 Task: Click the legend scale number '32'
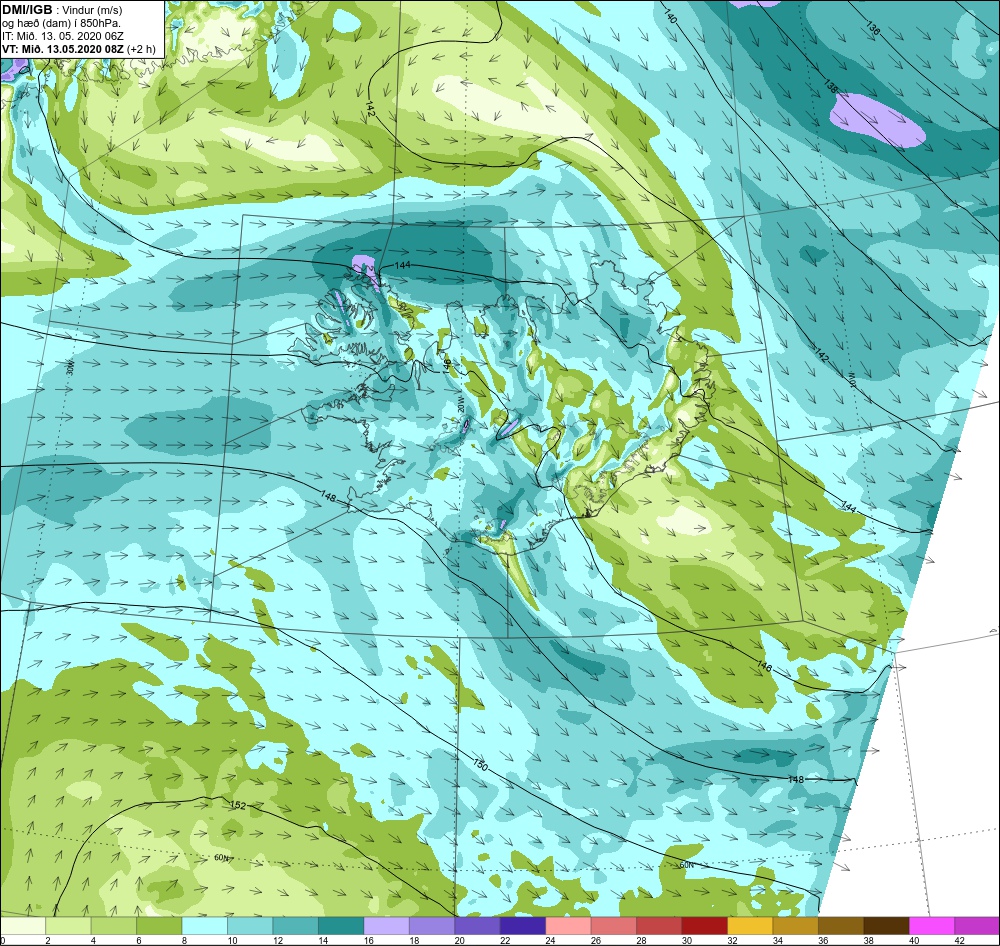732,940
